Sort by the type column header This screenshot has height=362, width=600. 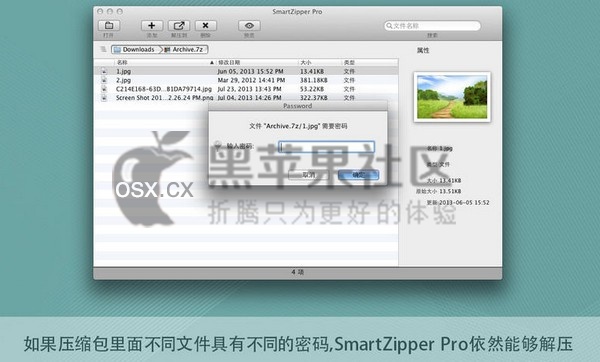pos(369,62)
